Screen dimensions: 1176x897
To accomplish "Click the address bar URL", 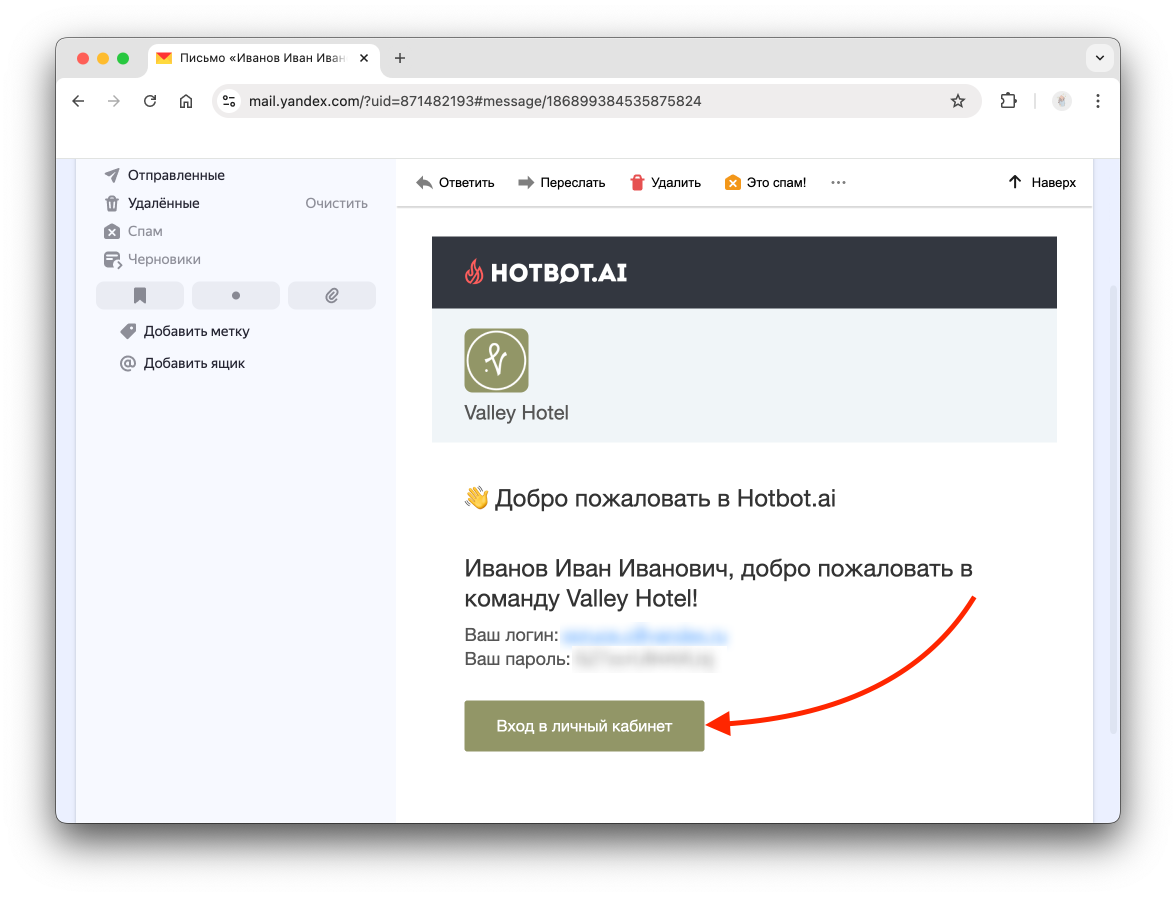I will click(475, 101).
